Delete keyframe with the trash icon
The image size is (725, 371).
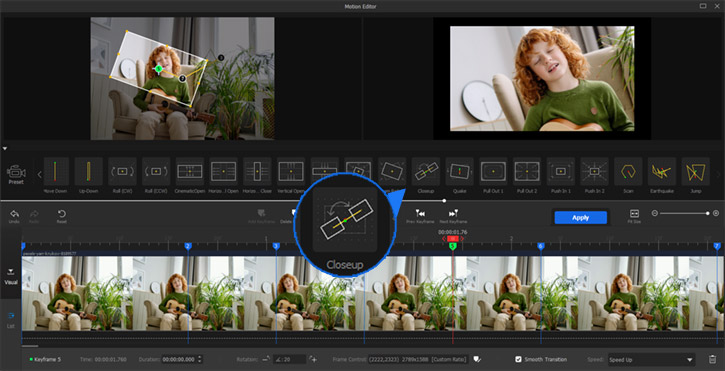[x=713, y=359]
